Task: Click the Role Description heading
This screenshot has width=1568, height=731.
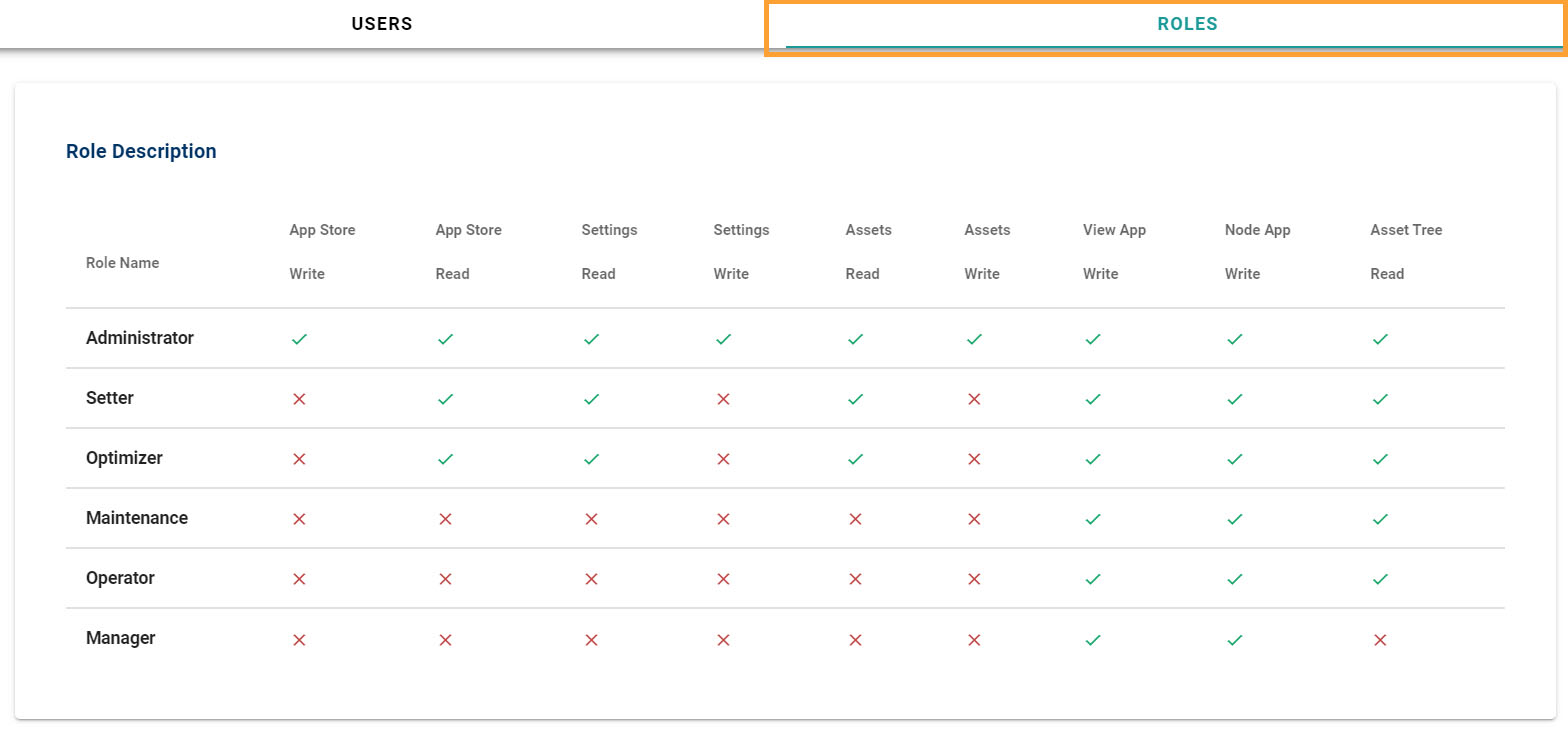Action: click(141, 151)
